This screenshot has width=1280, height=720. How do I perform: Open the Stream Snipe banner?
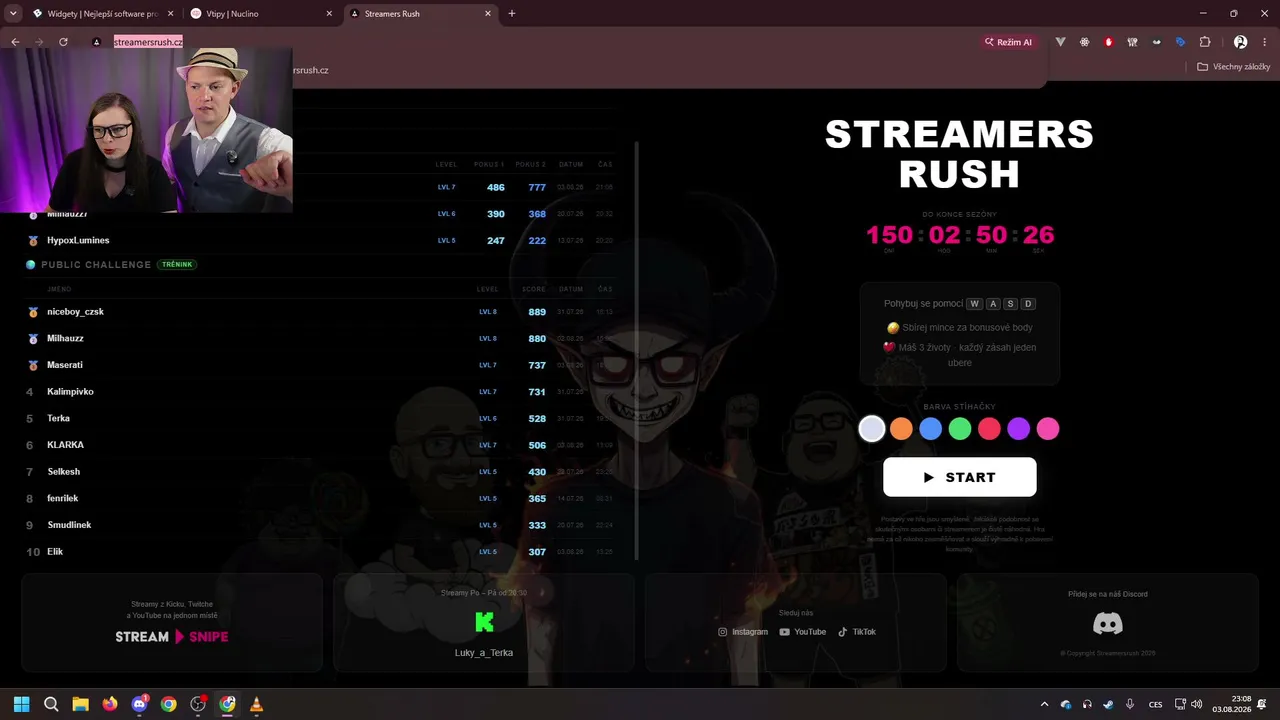(x=172, y=637)
